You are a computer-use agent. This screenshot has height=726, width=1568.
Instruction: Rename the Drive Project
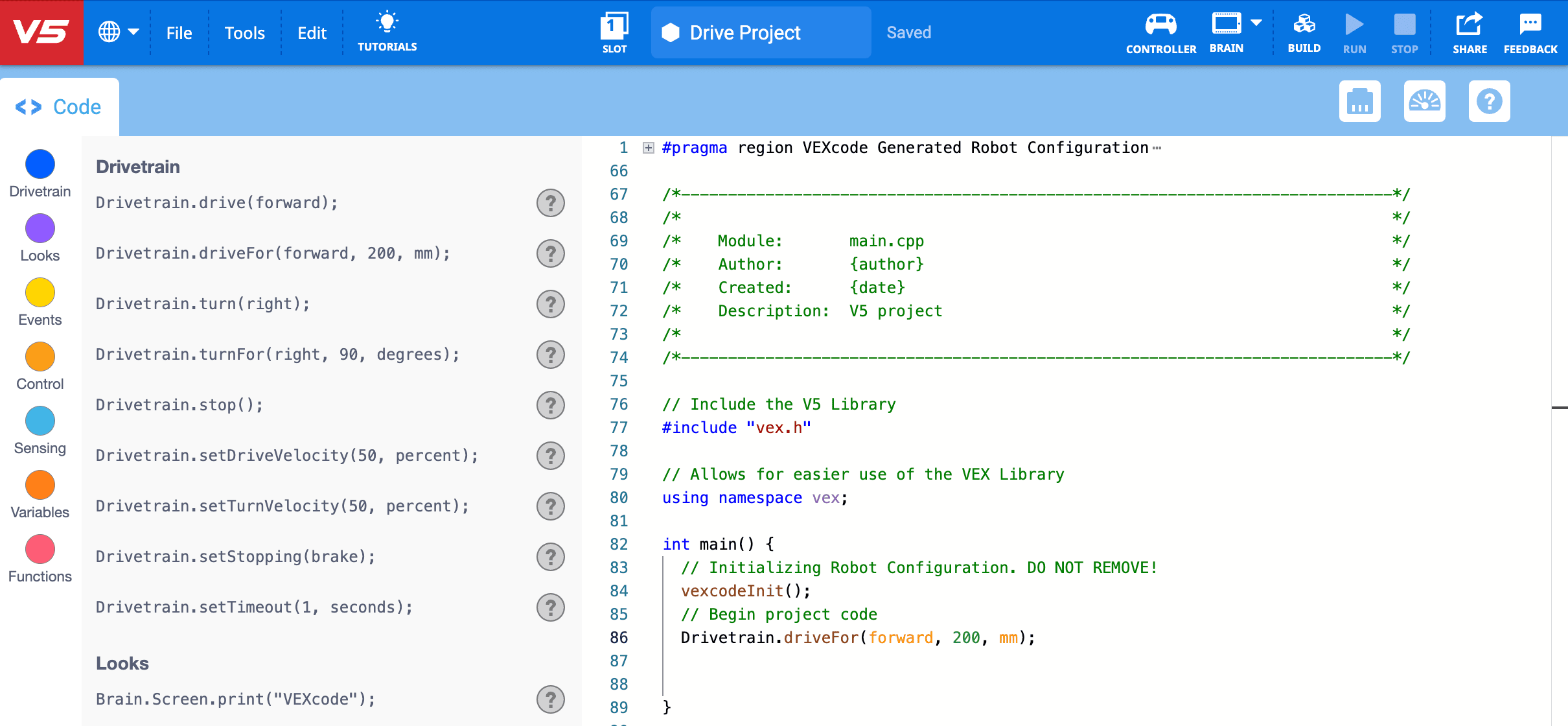[x=745, y=32]
